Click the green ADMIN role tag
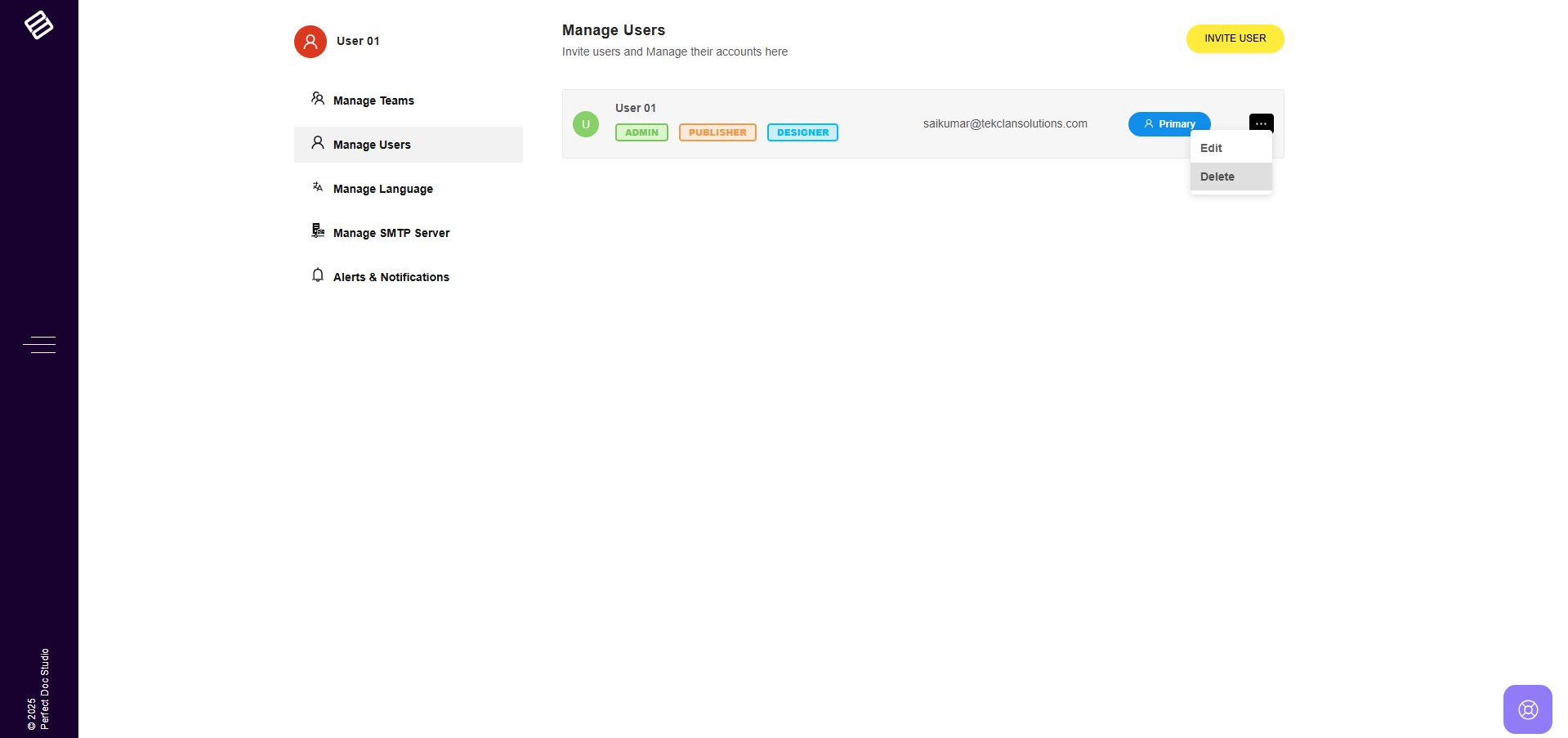 [641, 132]
